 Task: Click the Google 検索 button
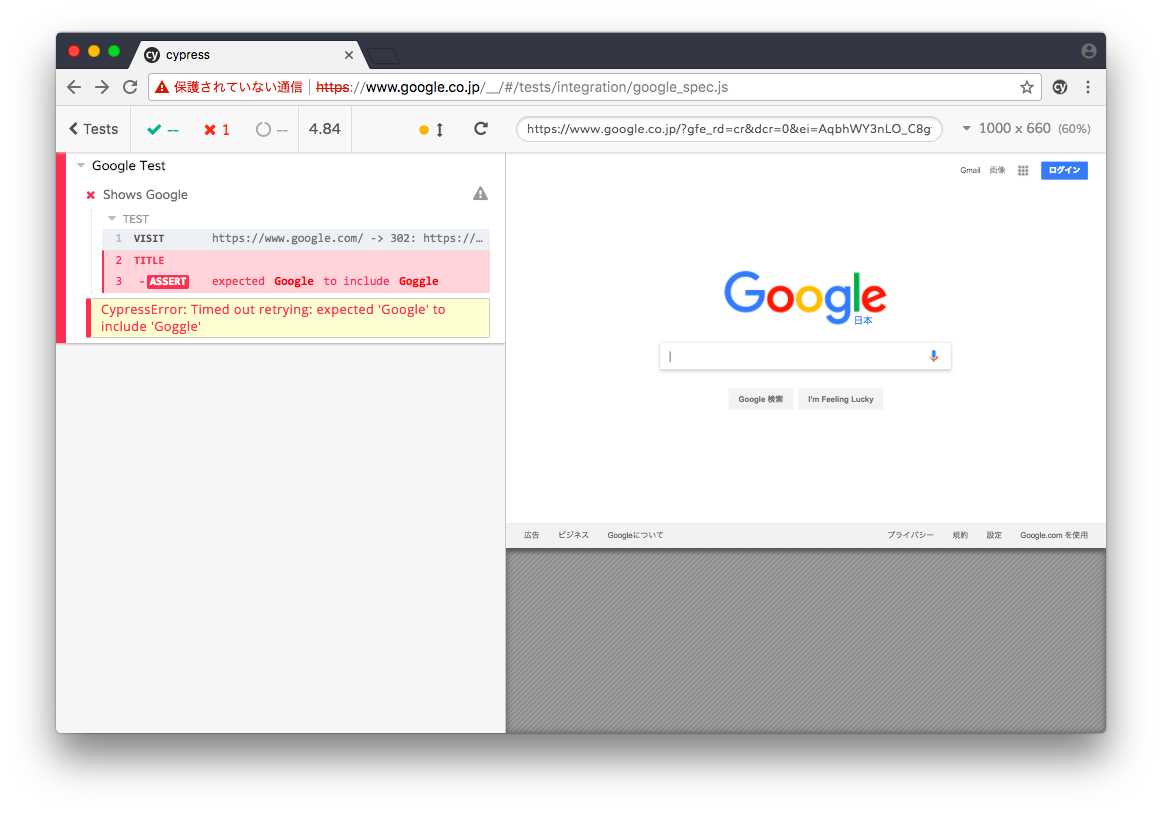pyautogui.click(x=760, y=399)
